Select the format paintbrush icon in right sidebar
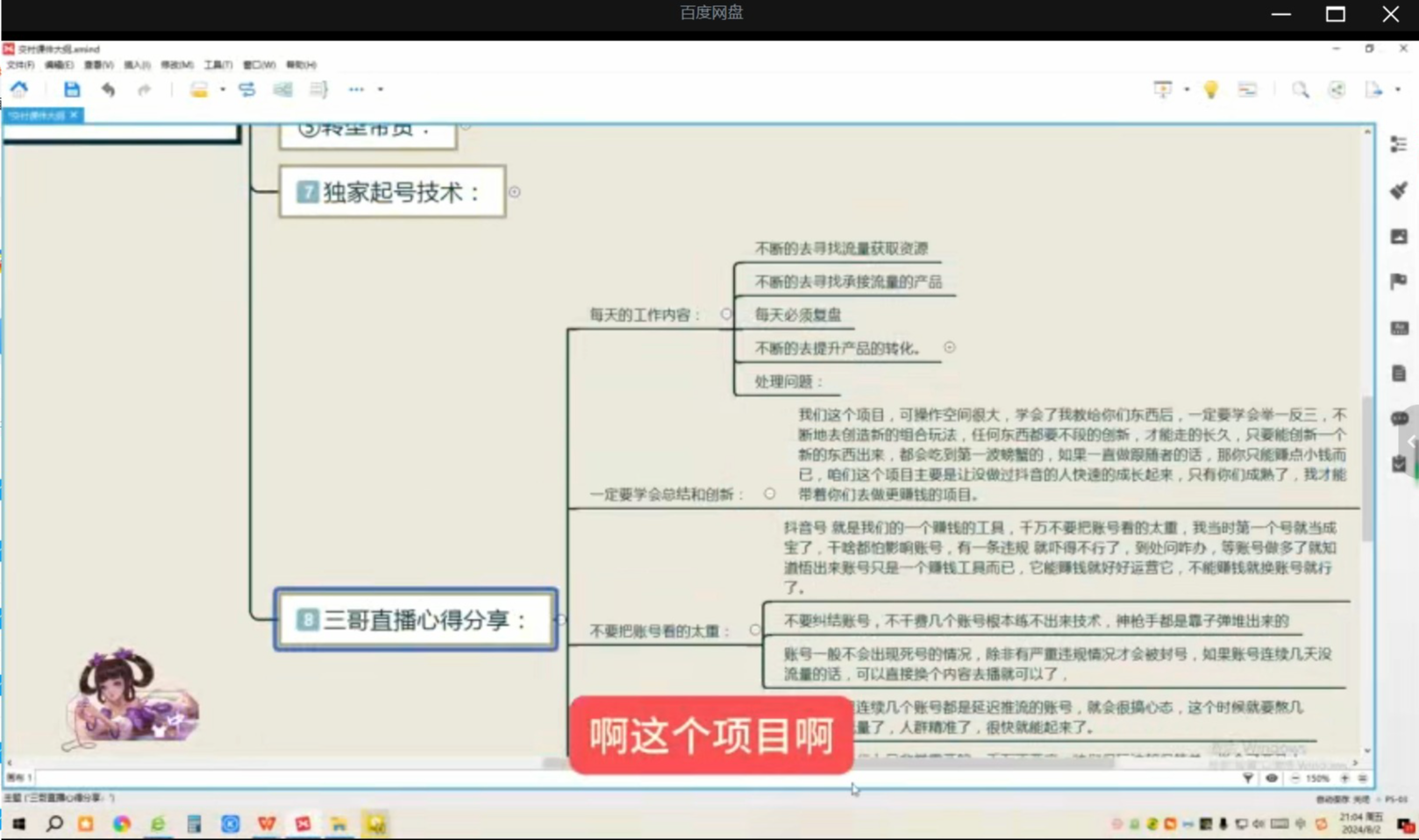Image resolution: width=1419 pixels, height=840 pixels. pos(1399,189)
